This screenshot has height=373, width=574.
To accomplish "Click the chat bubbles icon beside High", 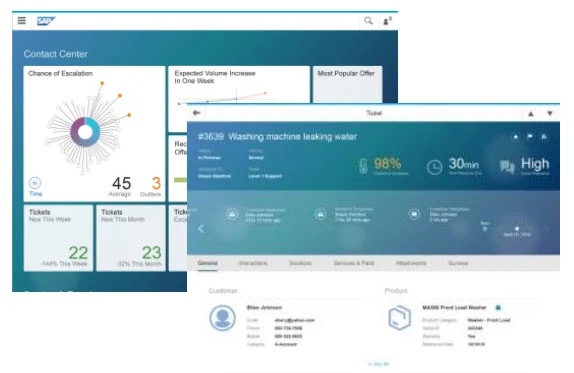I will coord(507,167).
